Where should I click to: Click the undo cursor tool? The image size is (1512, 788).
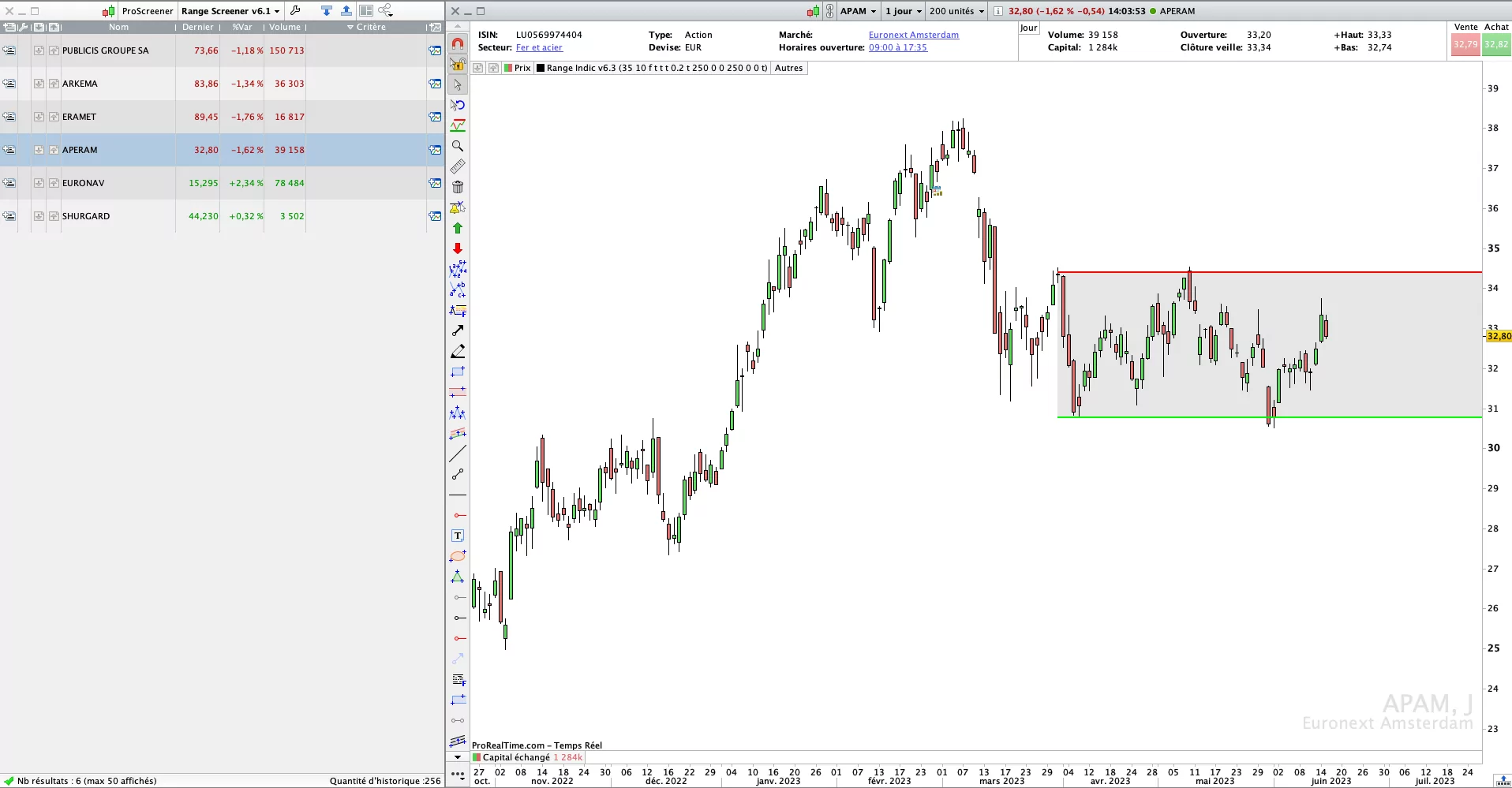458,105
